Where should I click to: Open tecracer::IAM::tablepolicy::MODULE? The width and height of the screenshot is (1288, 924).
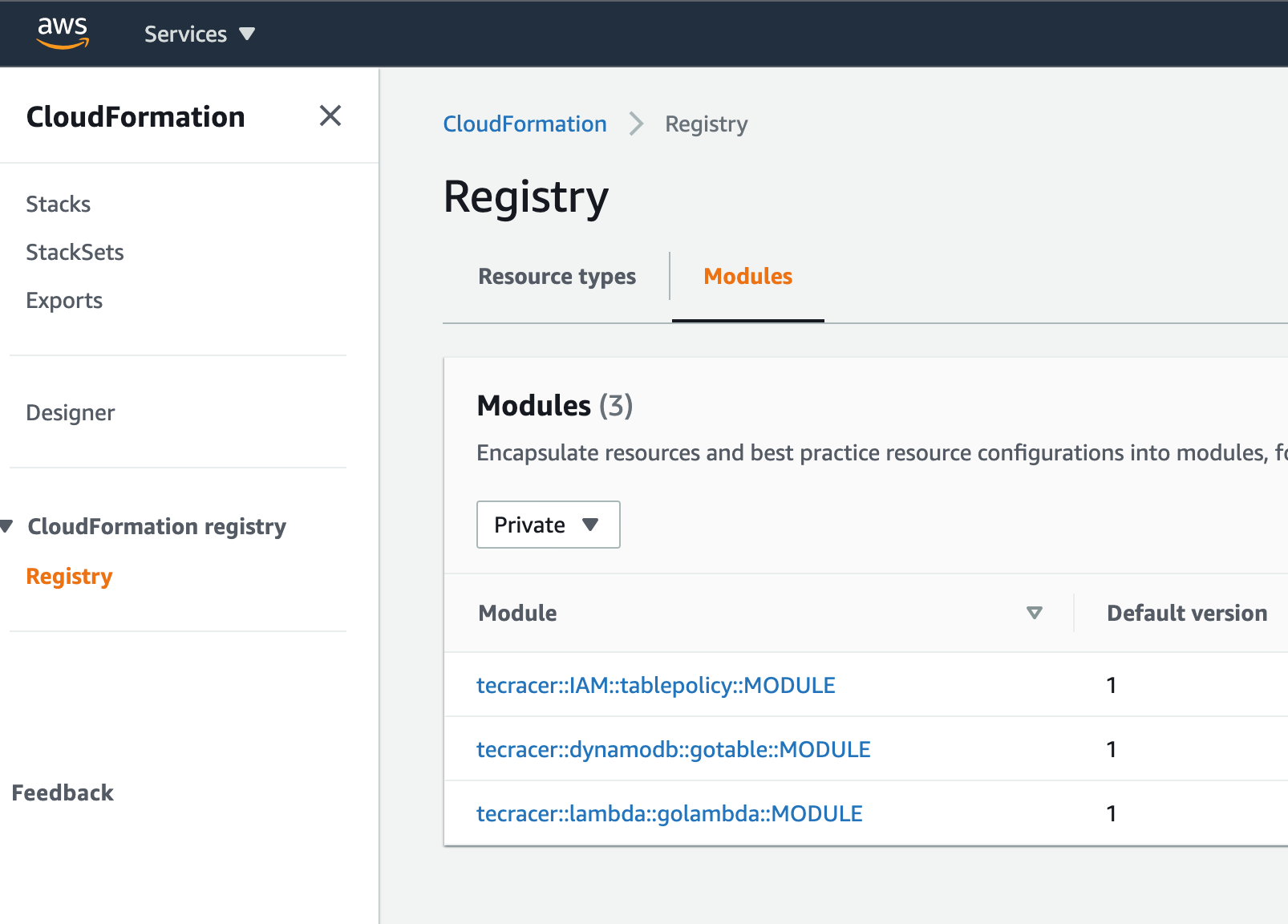tap(655, 685)
